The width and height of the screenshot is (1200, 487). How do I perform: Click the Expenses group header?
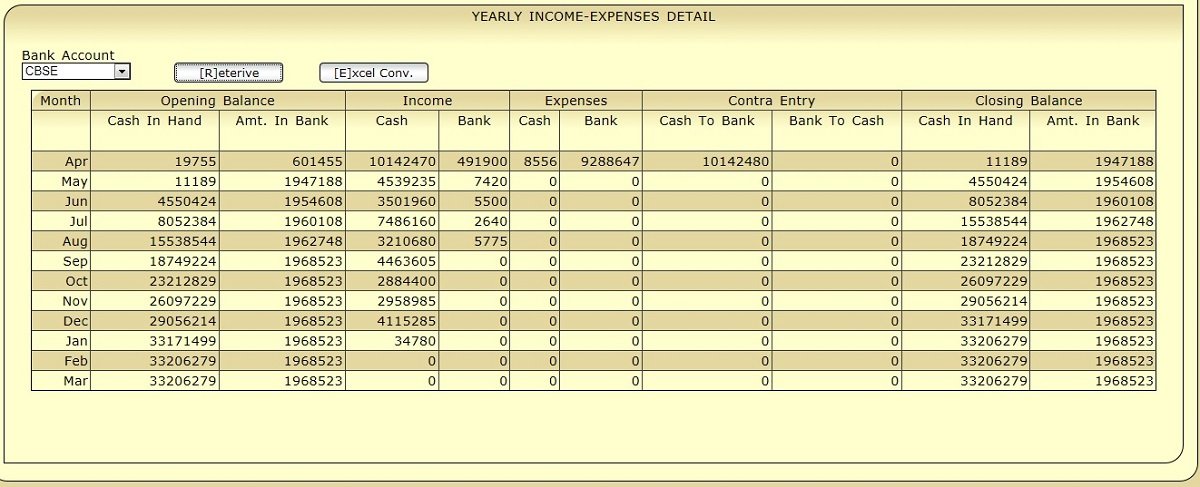tap(576, 101)
